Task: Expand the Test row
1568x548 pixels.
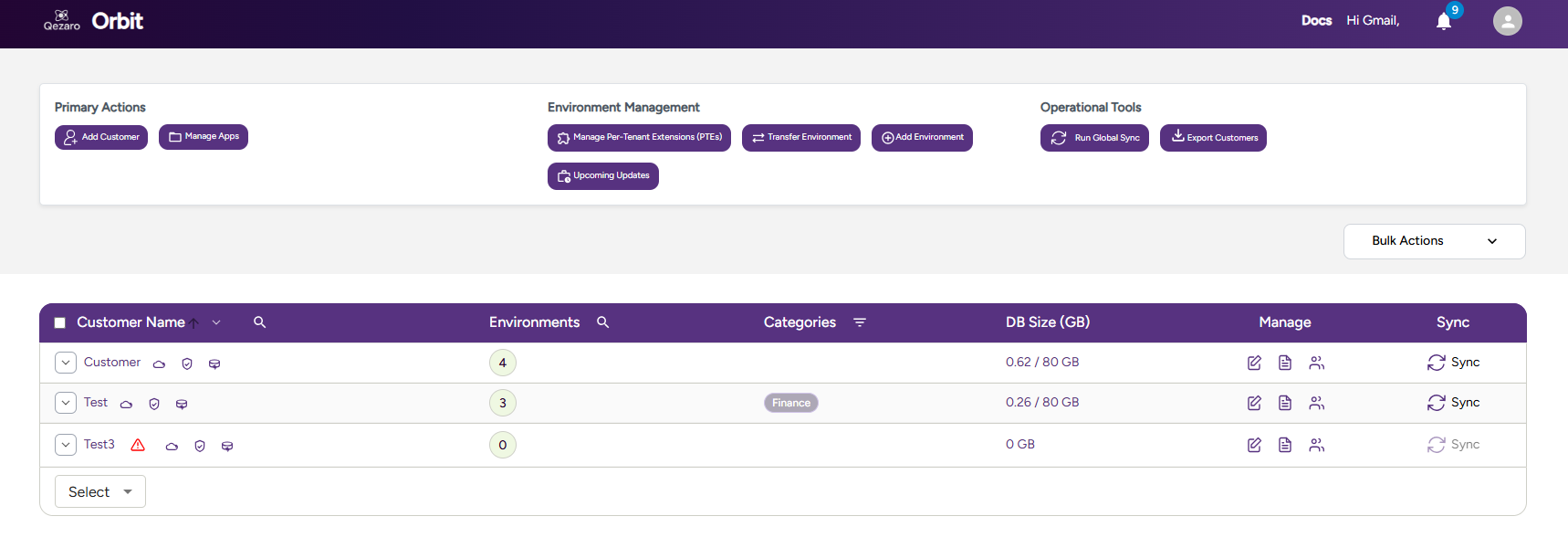Action: (66, 403)
